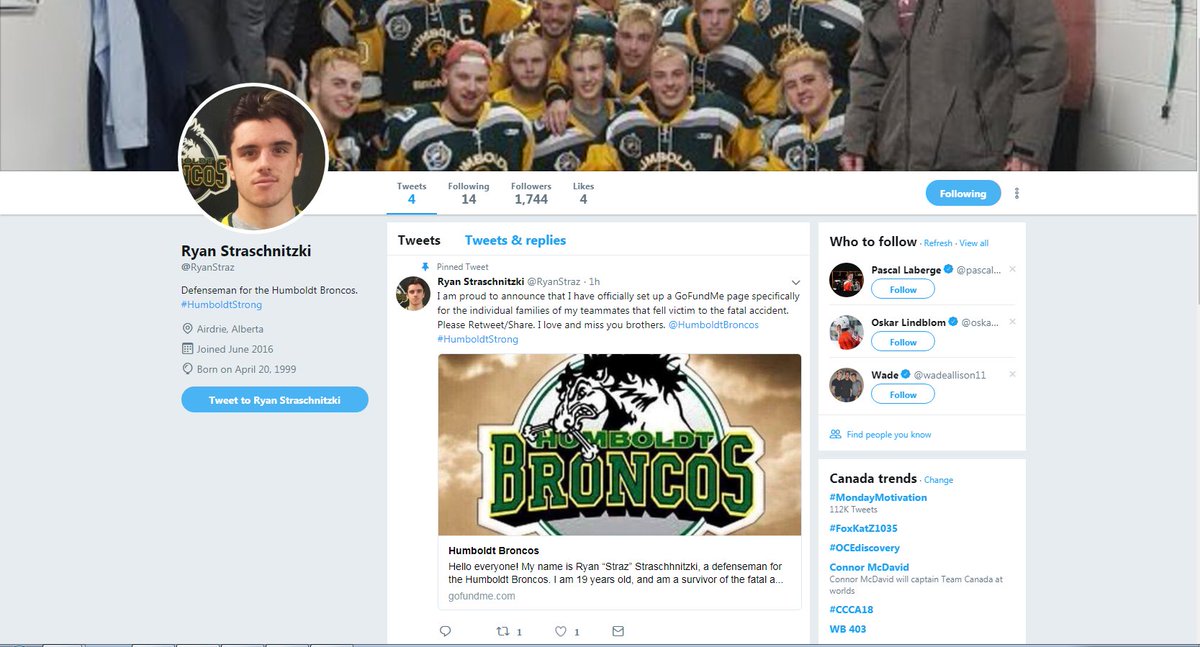The image size is (1200, 647).
Task: Open the Following count tab
Action: pyautogui.click(x=469, y=193)
